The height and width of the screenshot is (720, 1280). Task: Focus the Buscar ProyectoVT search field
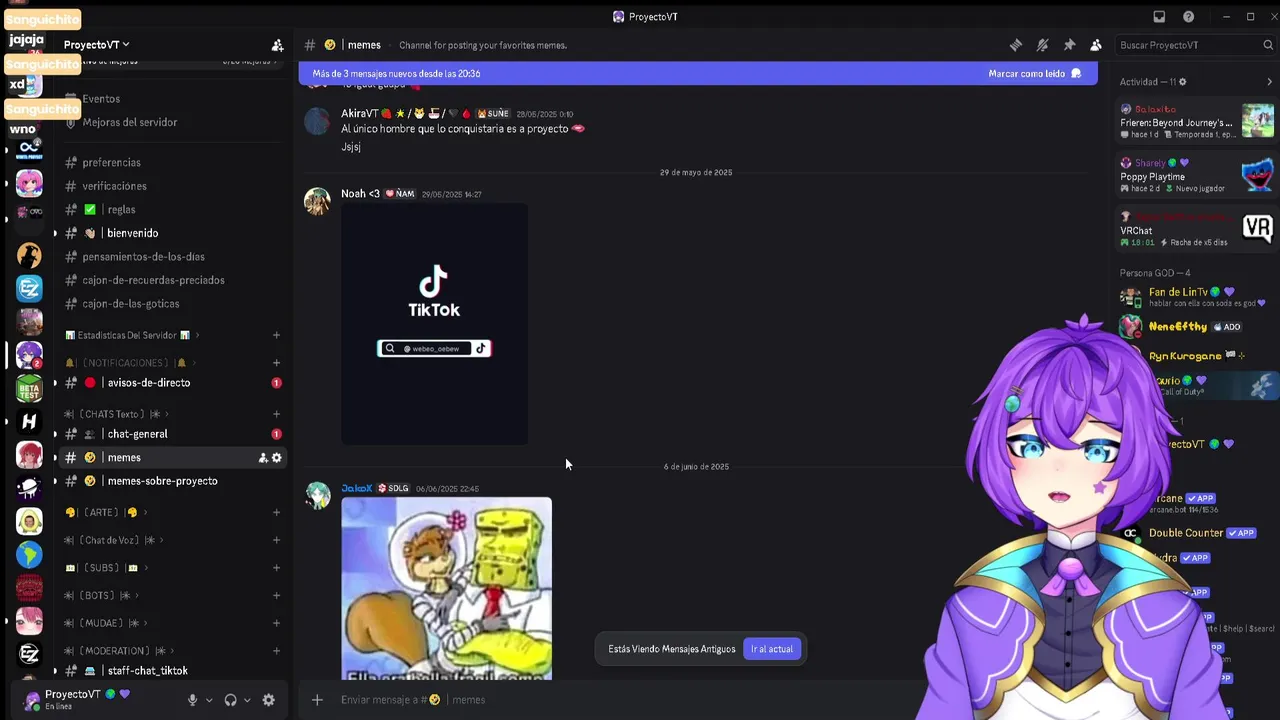1195,45
